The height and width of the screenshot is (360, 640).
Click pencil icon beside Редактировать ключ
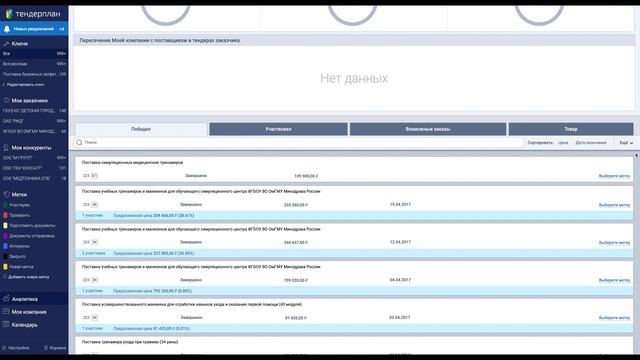click(x=4, y=85)
